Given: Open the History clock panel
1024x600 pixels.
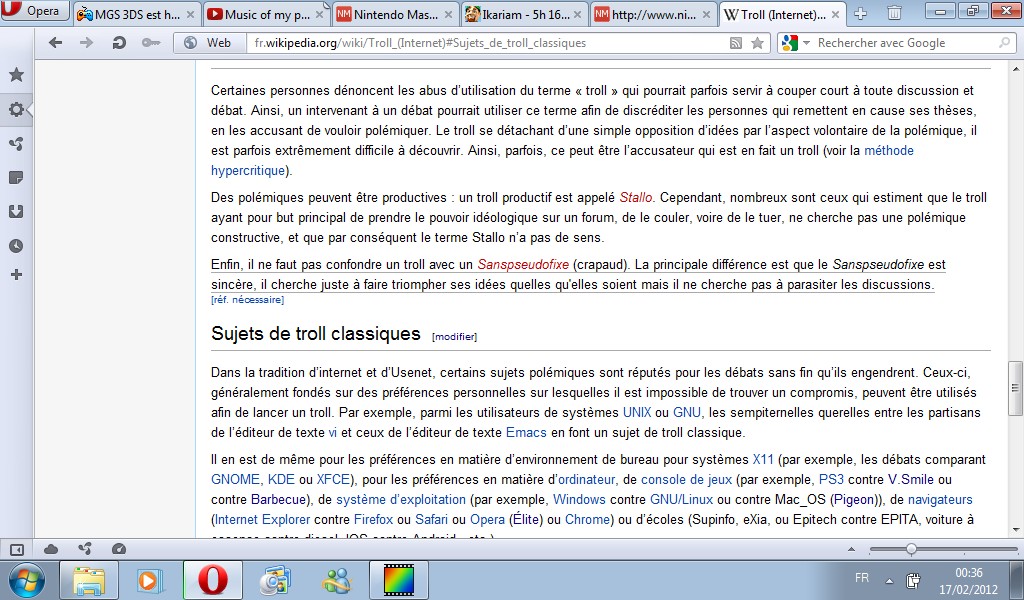Looking at the screenshot, I should [x=16, y=245].
